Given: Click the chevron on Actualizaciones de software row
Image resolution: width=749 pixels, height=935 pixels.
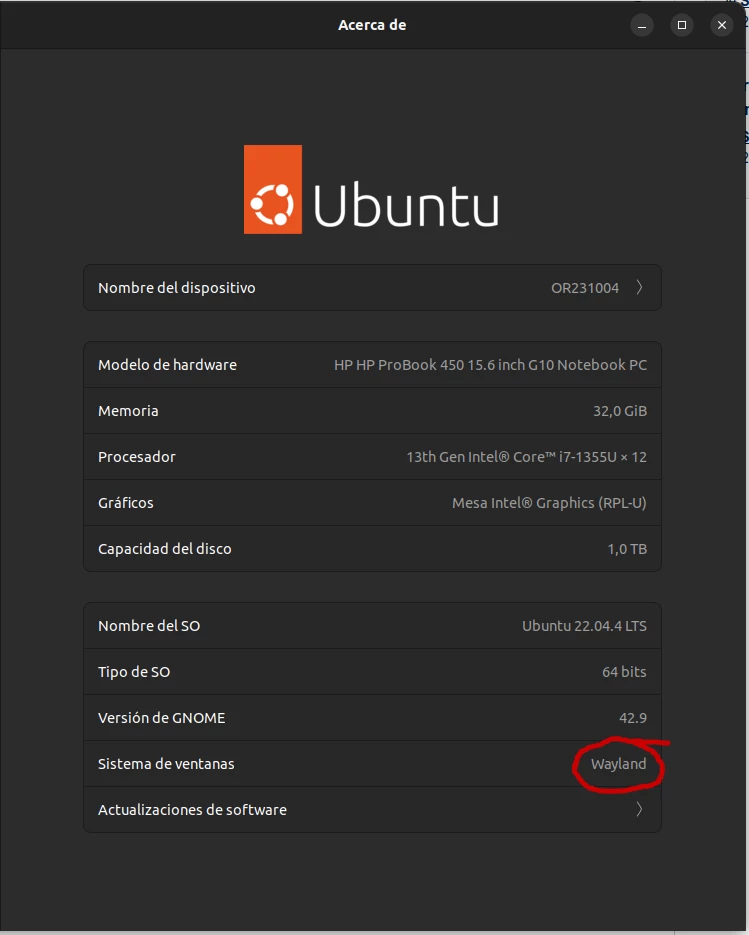Looking at the screenshot, I should 639,809.
